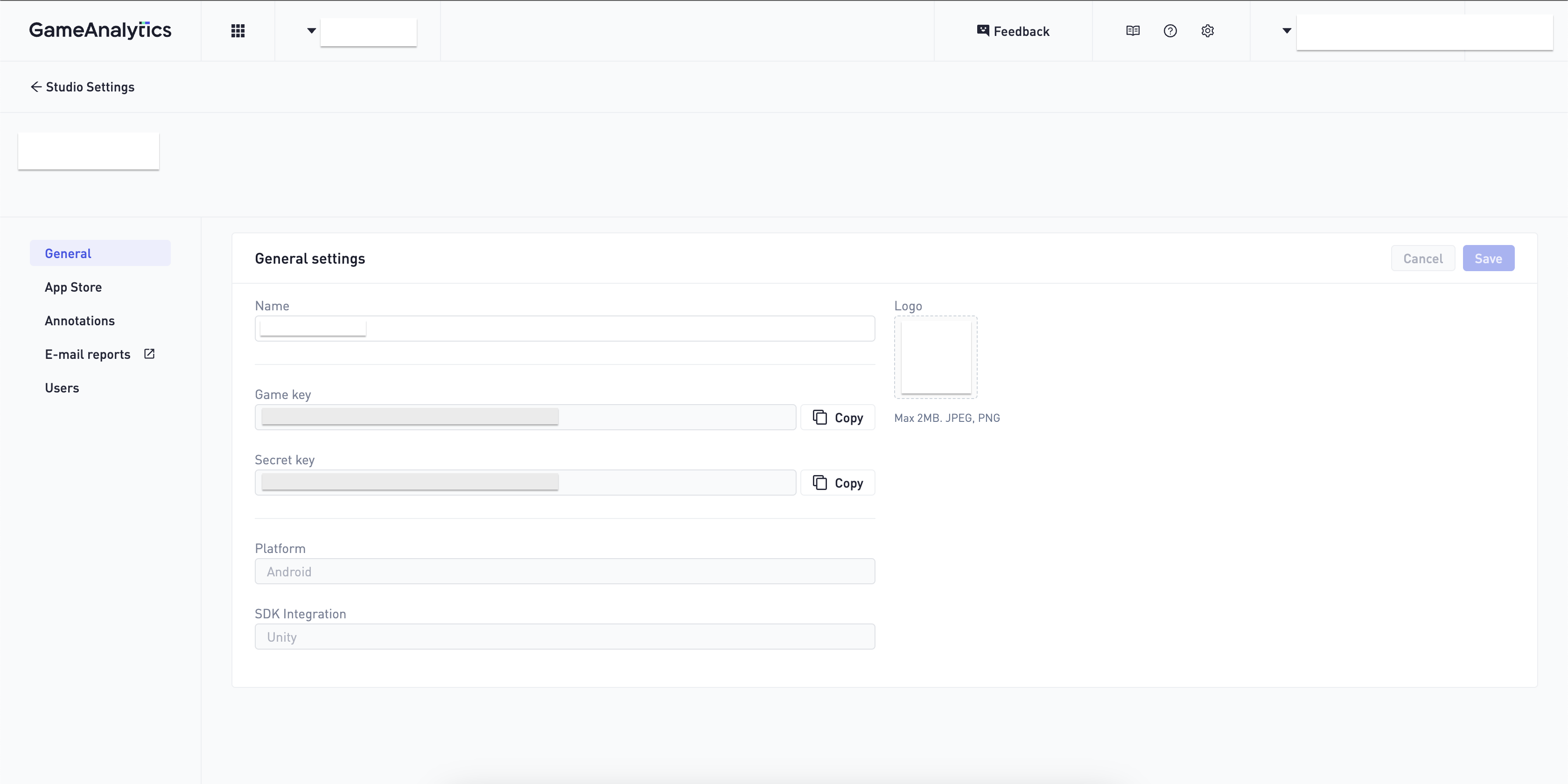Click the external link icon beside E-mail reports

click(x=149, y=354)
